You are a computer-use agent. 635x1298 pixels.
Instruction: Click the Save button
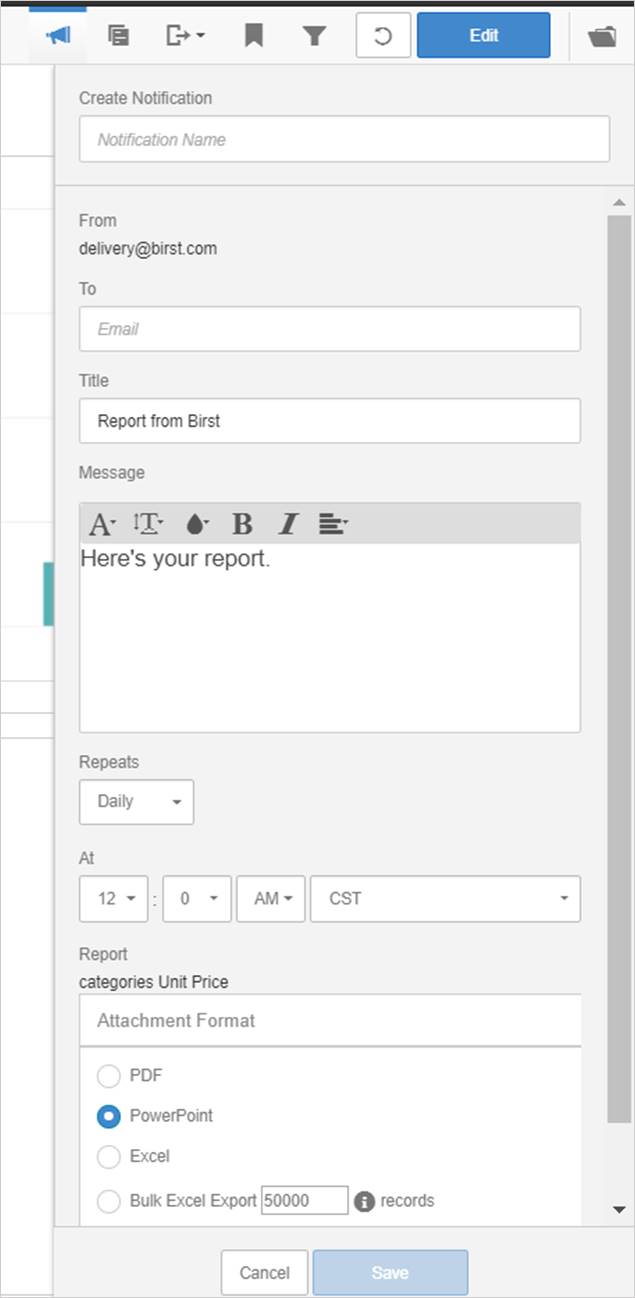(390, 1273)
